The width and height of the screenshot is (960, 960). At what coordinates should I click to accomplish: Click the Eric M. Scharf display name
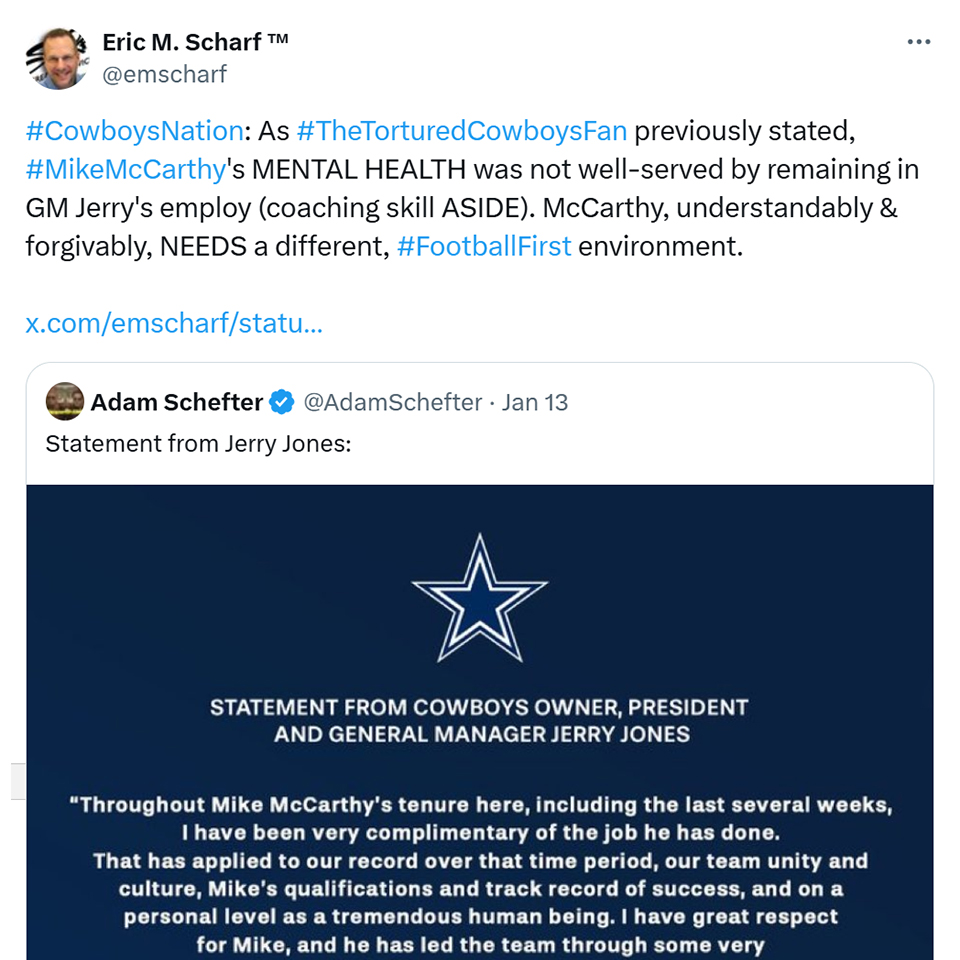pyautogui.click(x=195, y=42)
